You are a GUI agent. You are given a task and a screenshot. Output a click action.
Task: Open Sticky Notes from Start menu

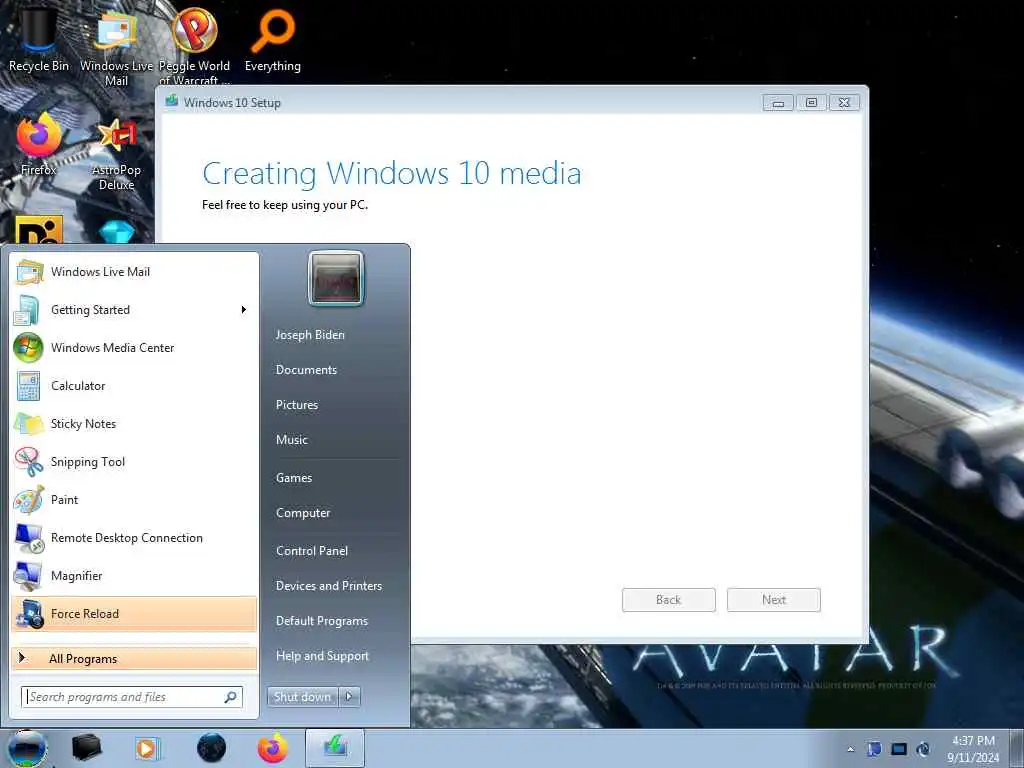[134, 424]
